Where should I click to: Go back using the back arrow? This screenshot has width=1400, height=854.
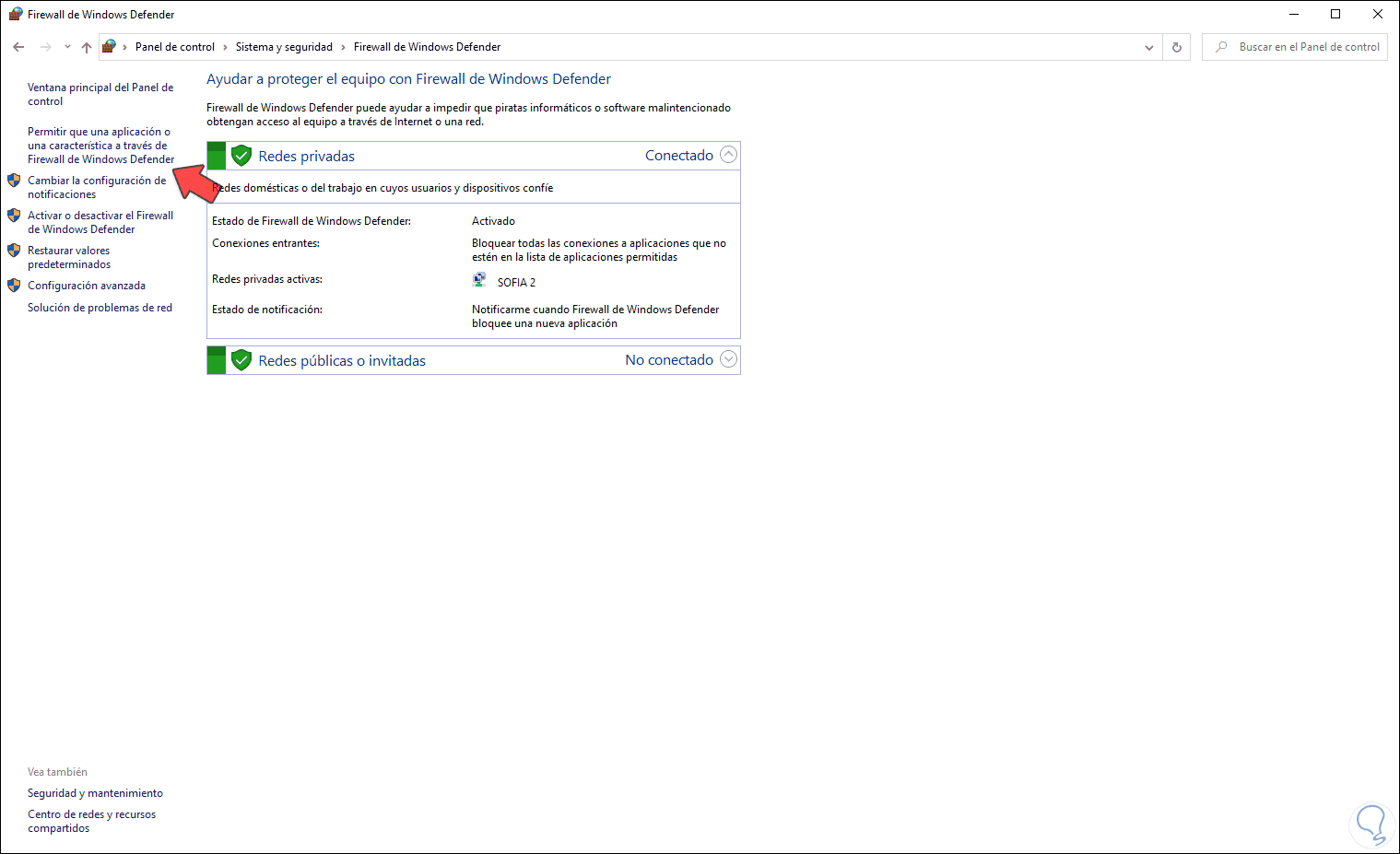(18, 47)
